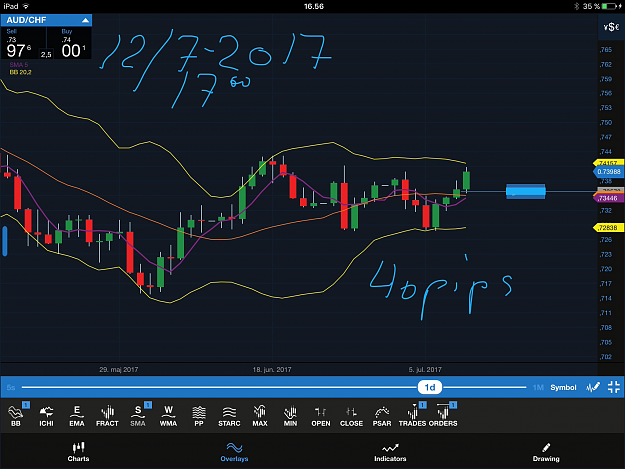Click the blue handle on chart left edge
Screen dimensions: 625x469
pos(5,241)
